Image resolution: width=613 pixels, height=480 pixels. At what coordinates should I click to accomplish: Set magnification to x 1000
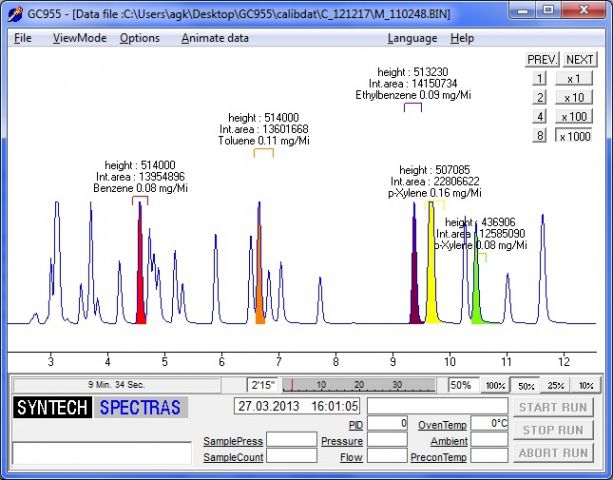574,136
